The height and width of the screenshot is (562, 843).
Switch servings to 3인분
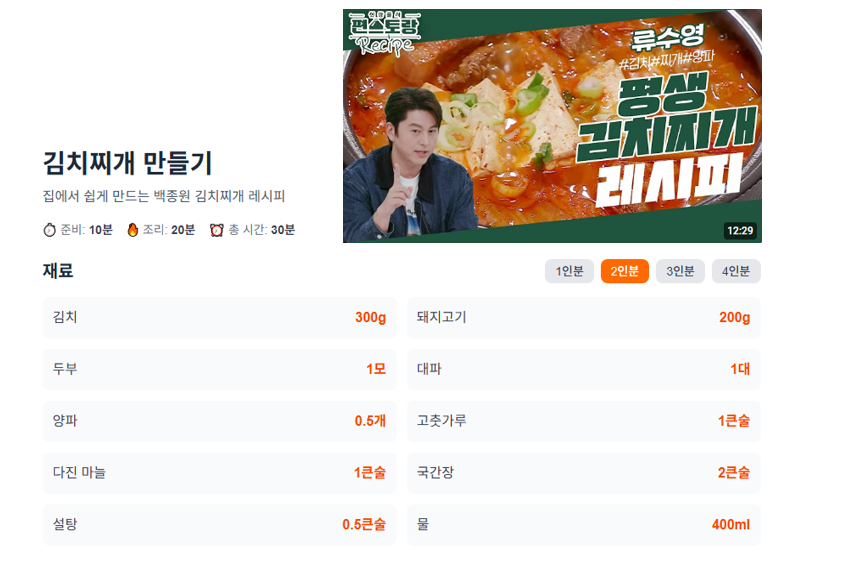point(680,271)
